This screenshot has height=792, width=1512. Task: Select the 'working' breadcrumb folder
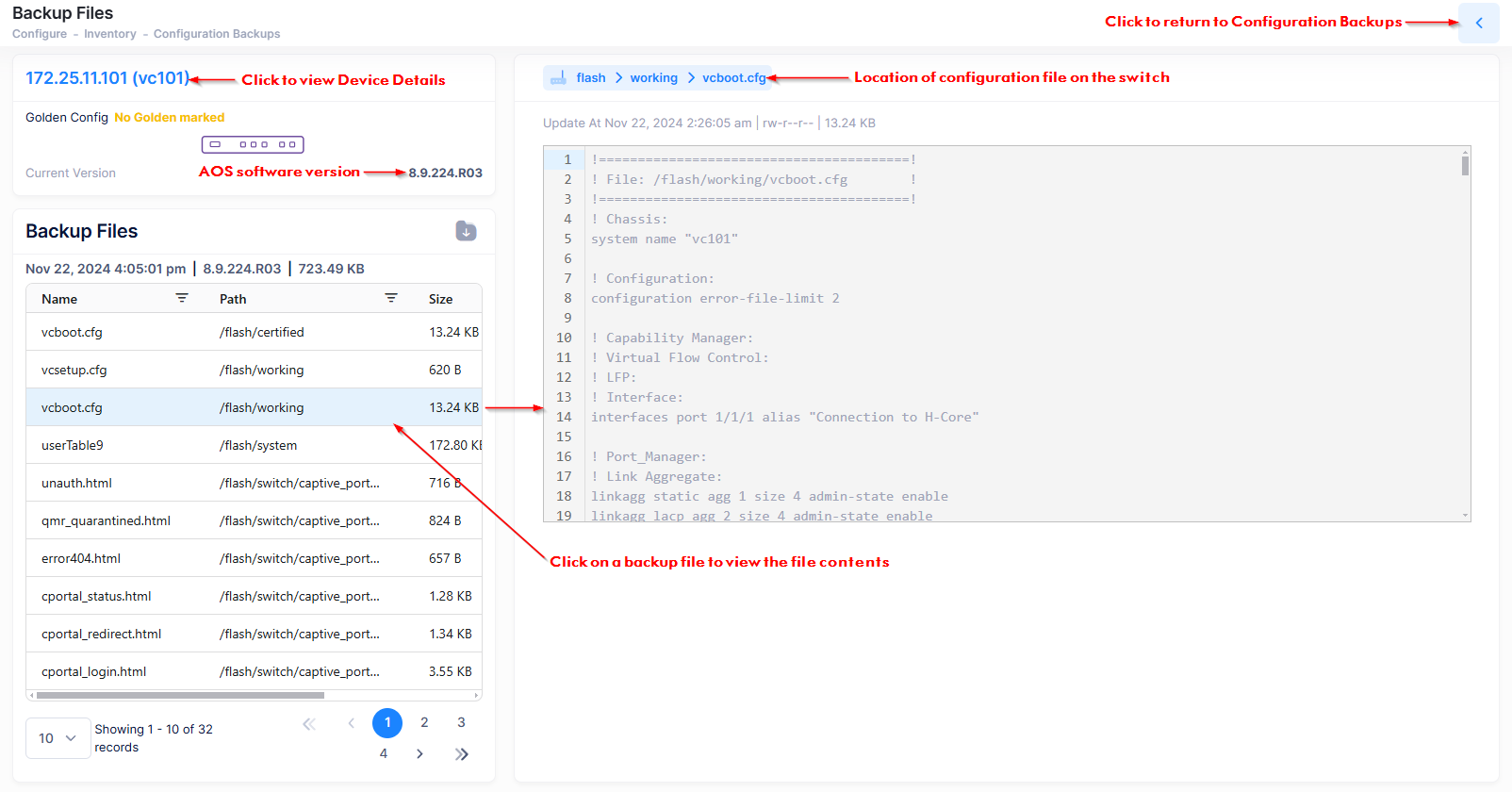653,78
